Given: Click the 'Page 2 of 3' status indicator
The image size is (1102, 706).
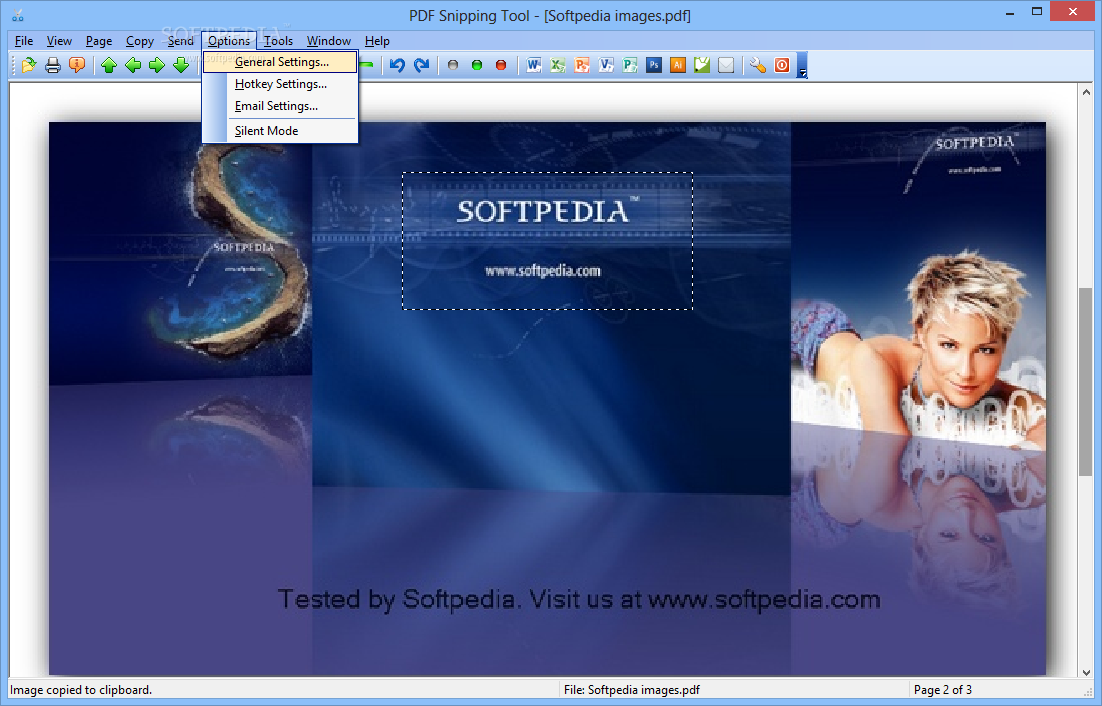Looking at the screenshot, I should pyautogui.click(x=942, y=690).
